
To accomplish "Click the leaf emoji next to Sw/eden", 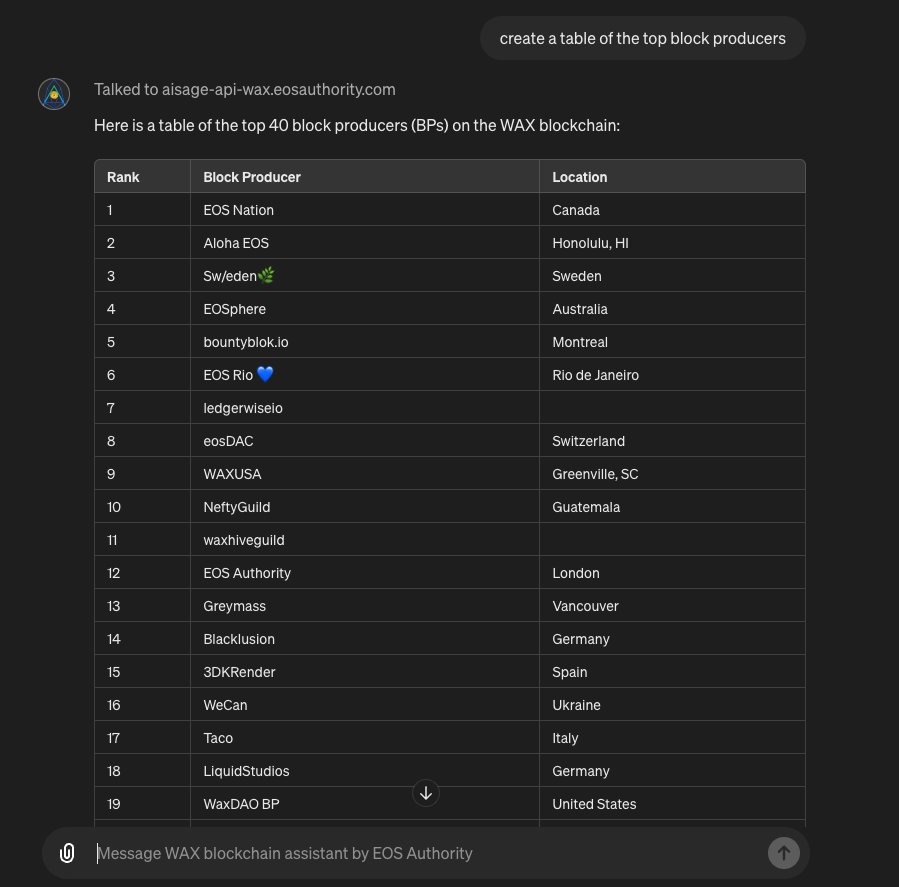I will (x=266, y=275).
